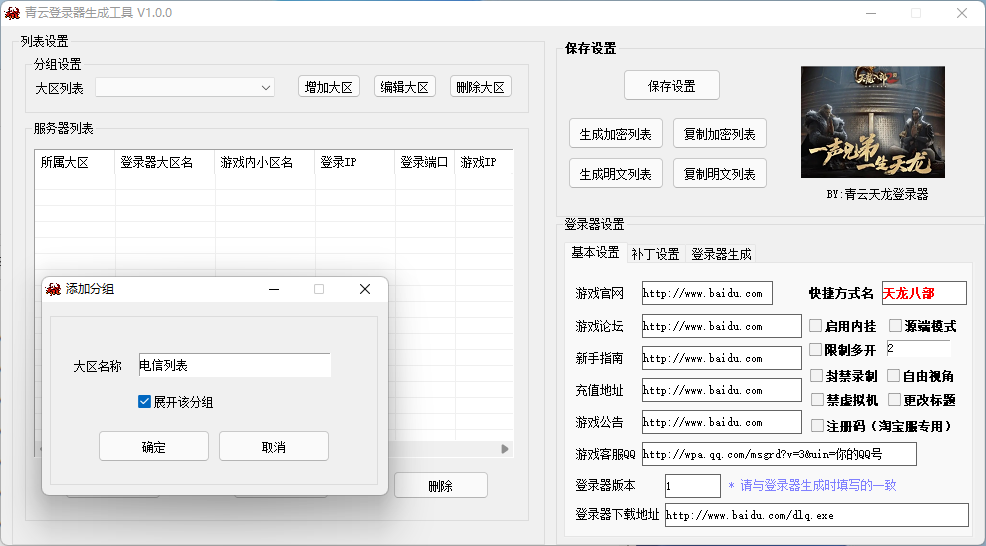Close the 添加分组 dialog window
This screenshot has height=546, width=986.
pos(365,289)
